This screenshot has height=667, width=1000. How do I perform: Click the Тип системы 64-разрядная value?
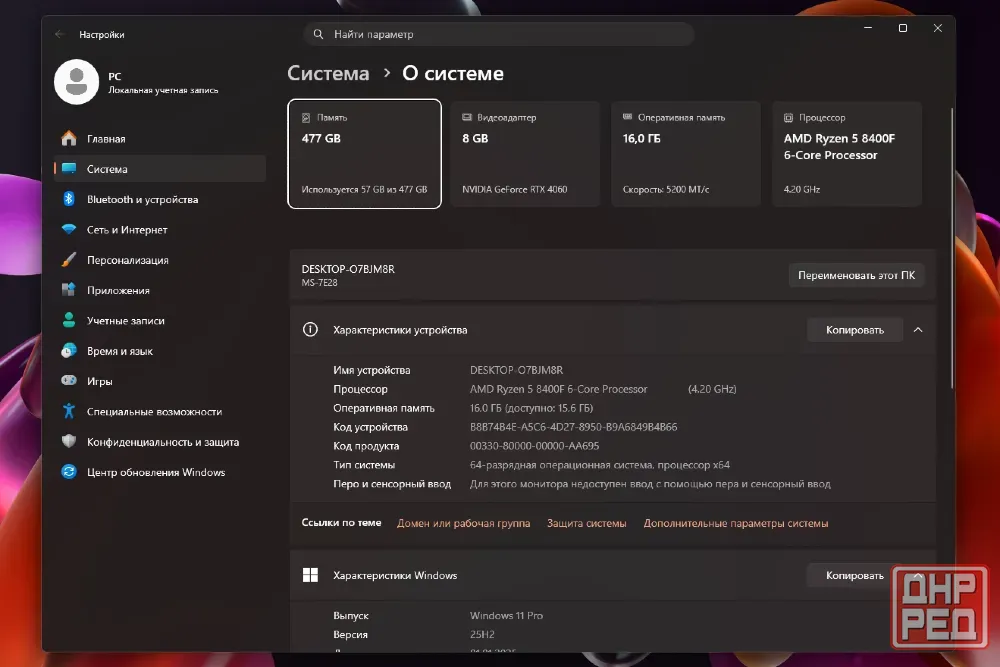click(x=599, y=465)
